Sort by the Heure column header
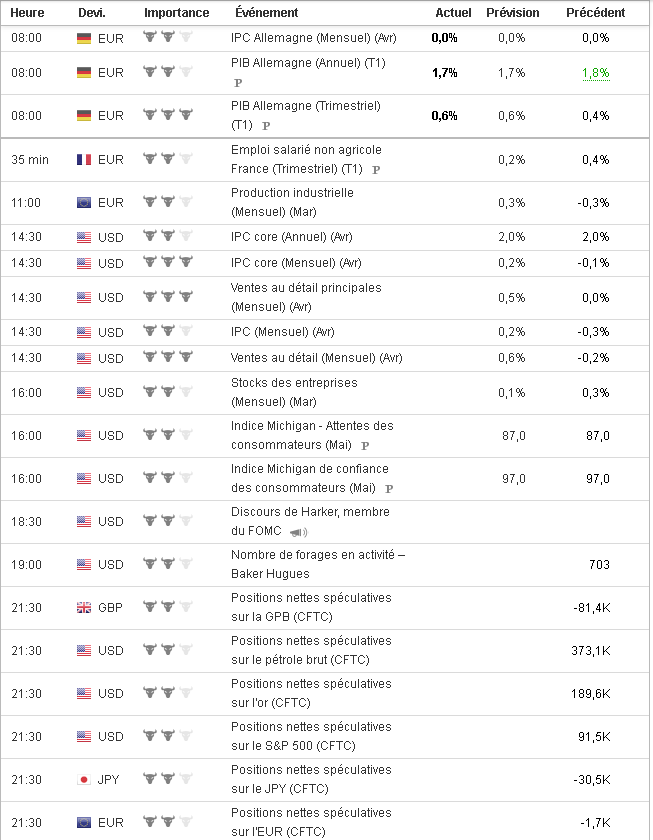 (x=27, y=13)
